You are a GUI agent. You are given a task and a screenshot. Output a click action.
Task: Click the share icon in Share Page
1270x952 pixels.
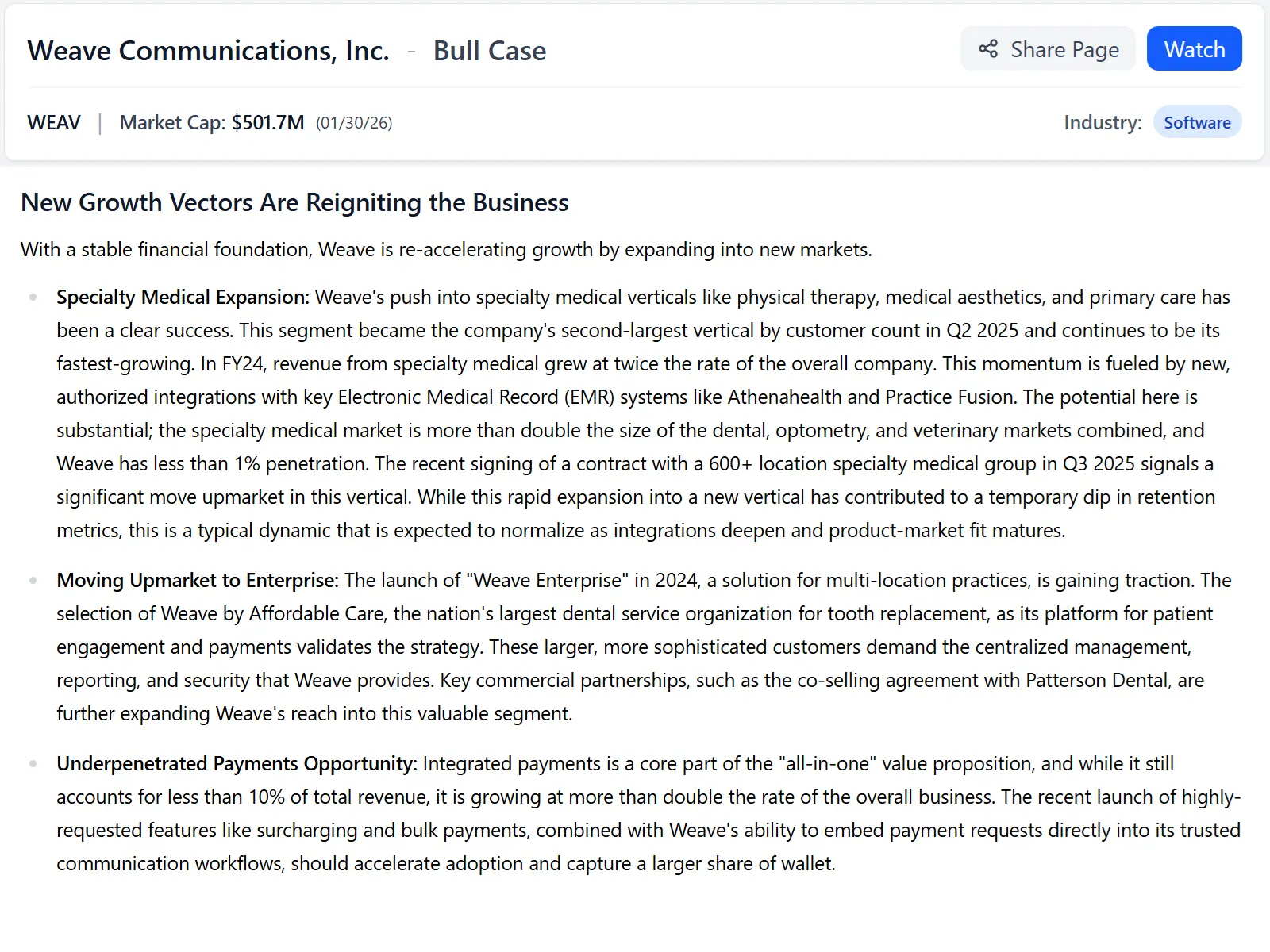988,49
